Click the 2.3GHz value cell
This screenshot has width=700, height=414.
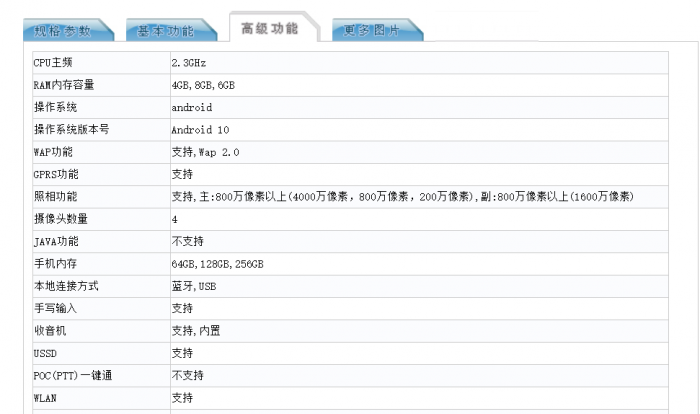point(189,63)
